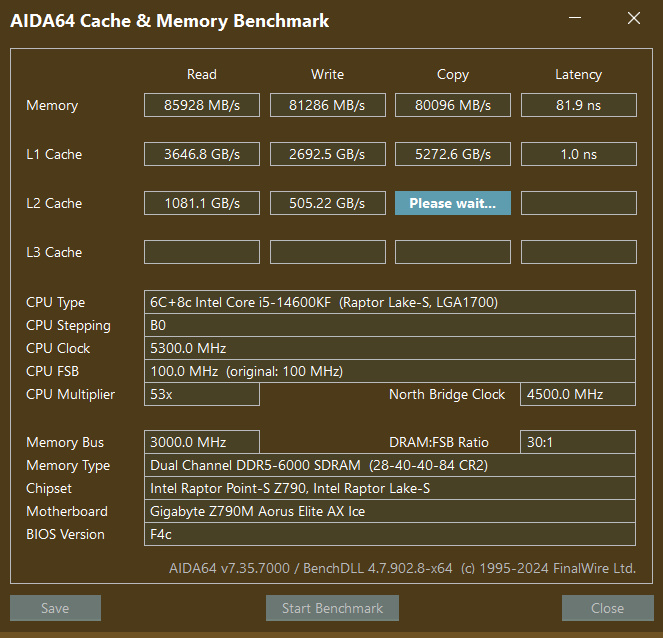Click the Close button at bottom

tap(608, 608)
